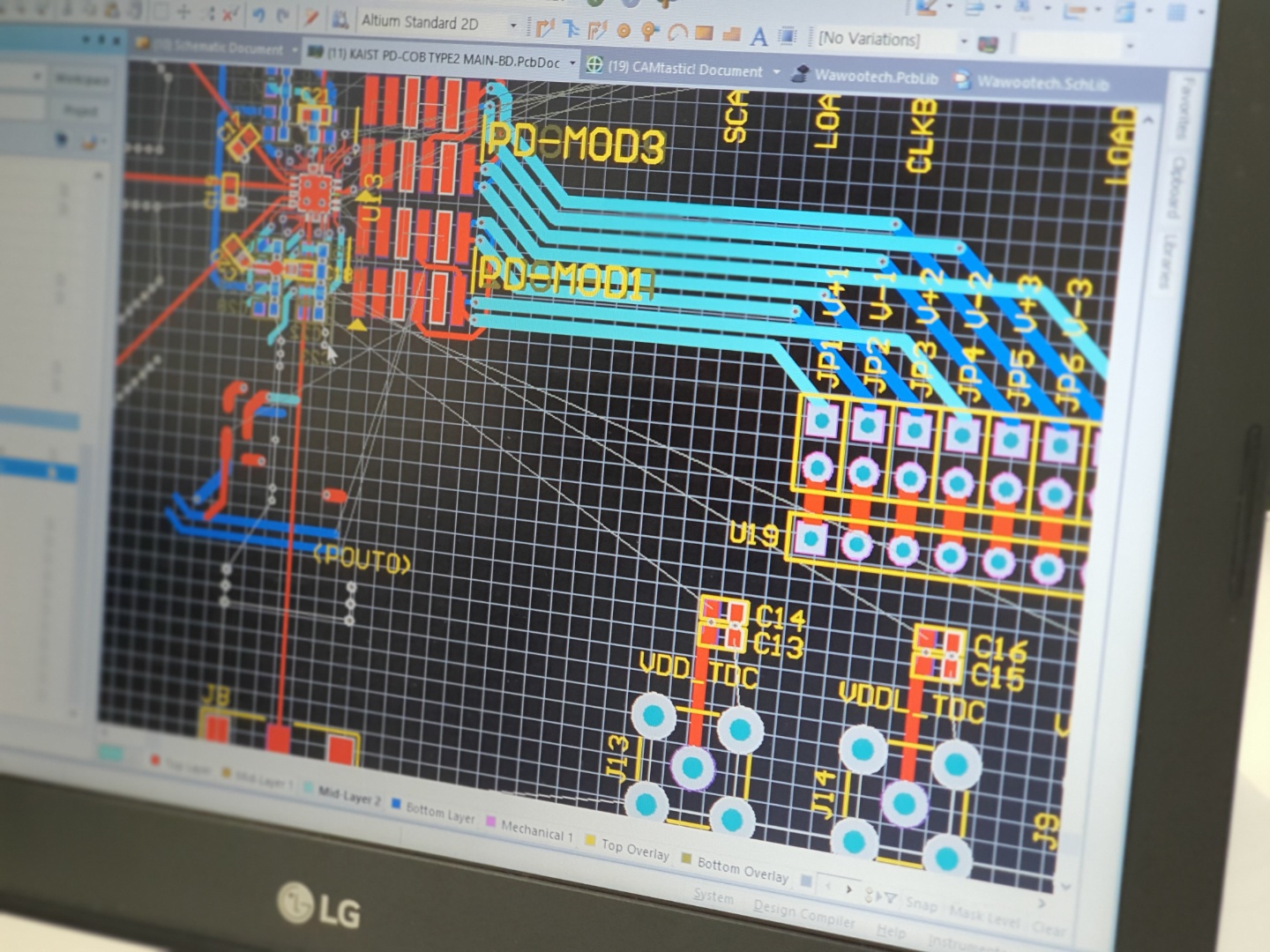Select the Differential Pair Routing tool
The width and height of the screenshot is (1270, 952).
coord(597,31)
